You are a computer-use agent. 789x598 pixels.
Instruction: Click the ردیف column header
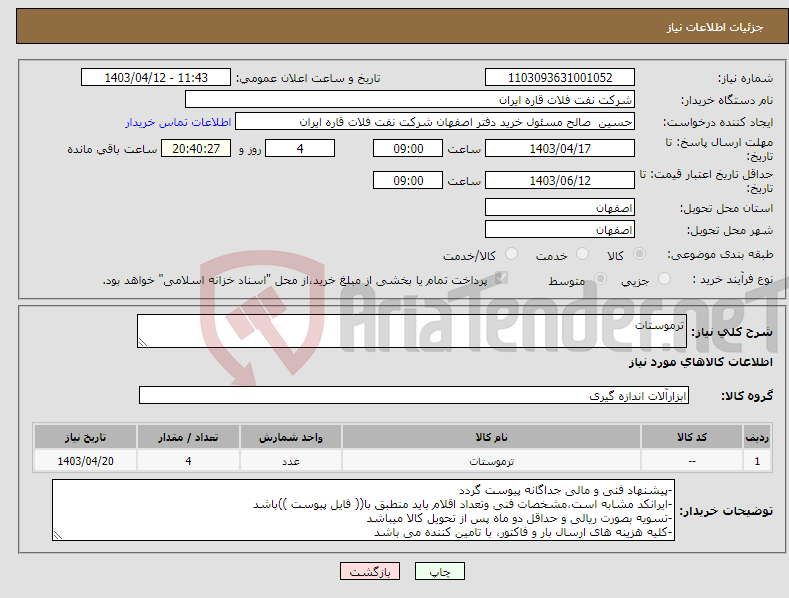pyautogui.click(x=757, y=437)
